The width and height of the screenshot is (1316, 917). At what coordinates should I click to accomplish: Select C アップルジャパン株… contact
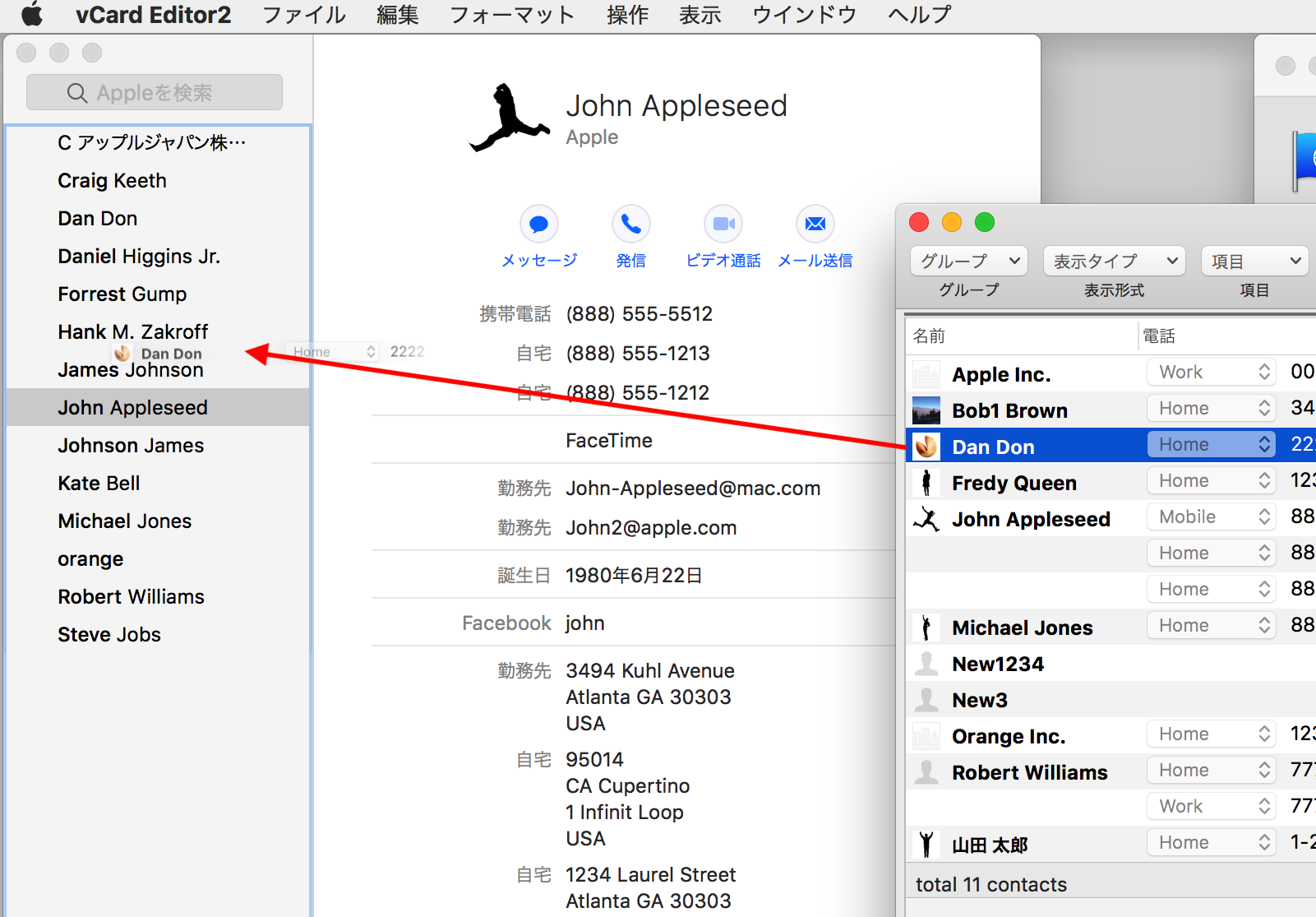(x=158, y=143)
